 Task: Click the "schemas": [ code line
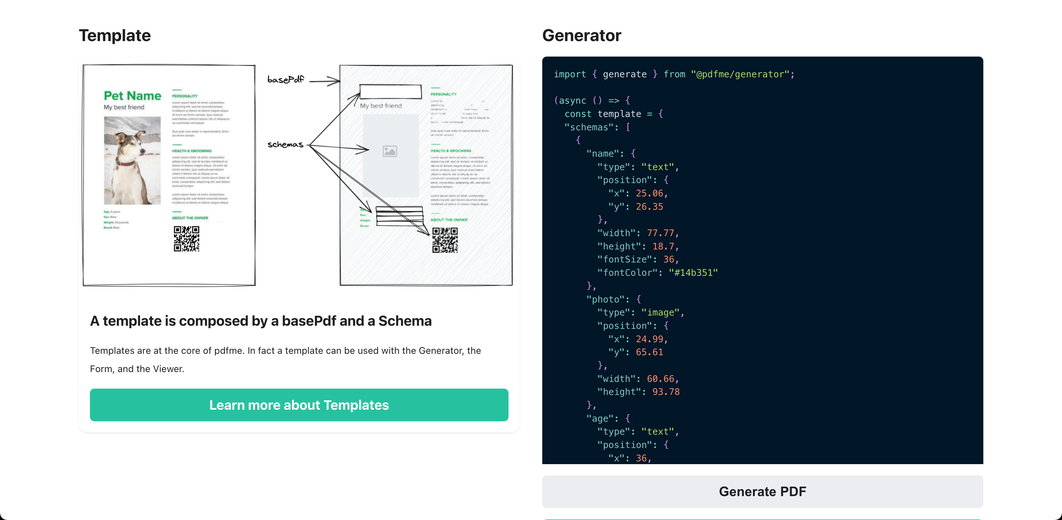[x=597, y=127]
